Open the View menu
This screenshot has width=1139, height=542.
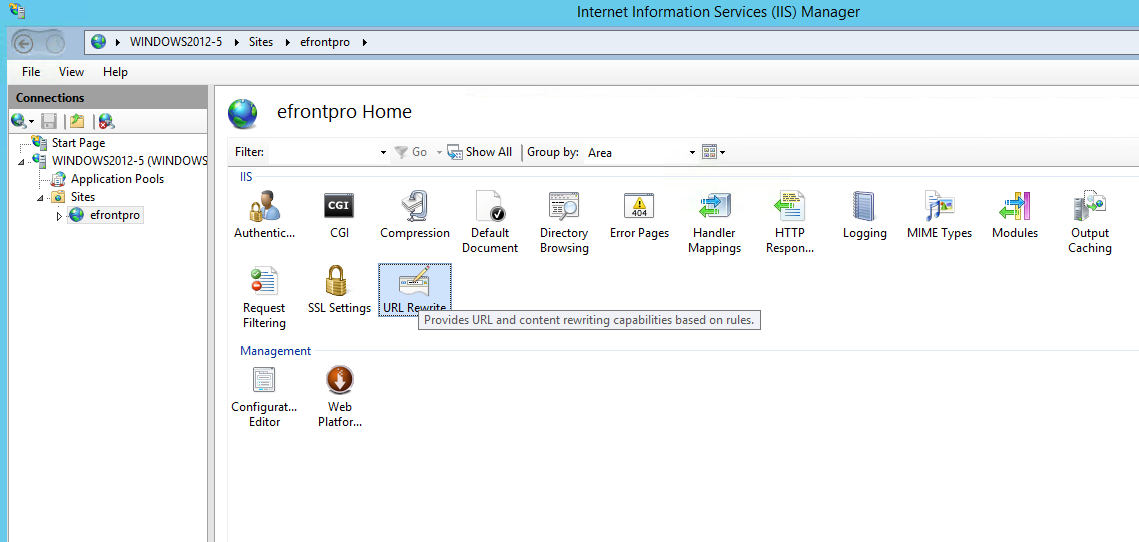(71, 72)
